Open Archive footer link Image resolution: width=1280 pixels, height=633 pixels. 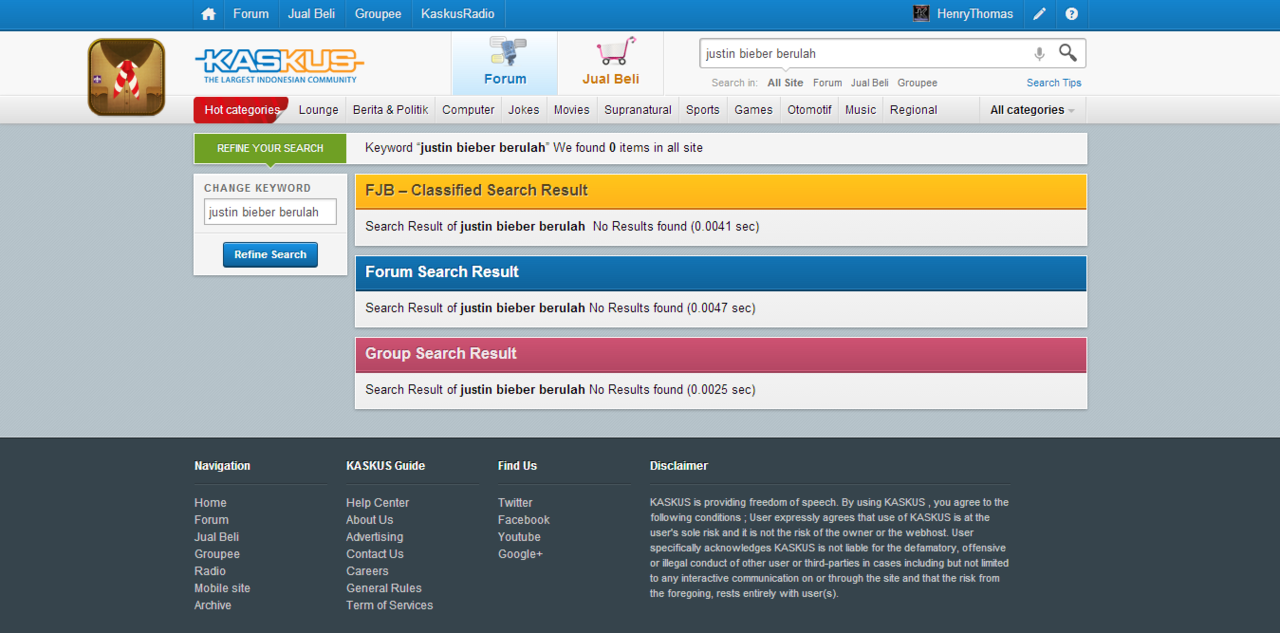coord(213,605)
